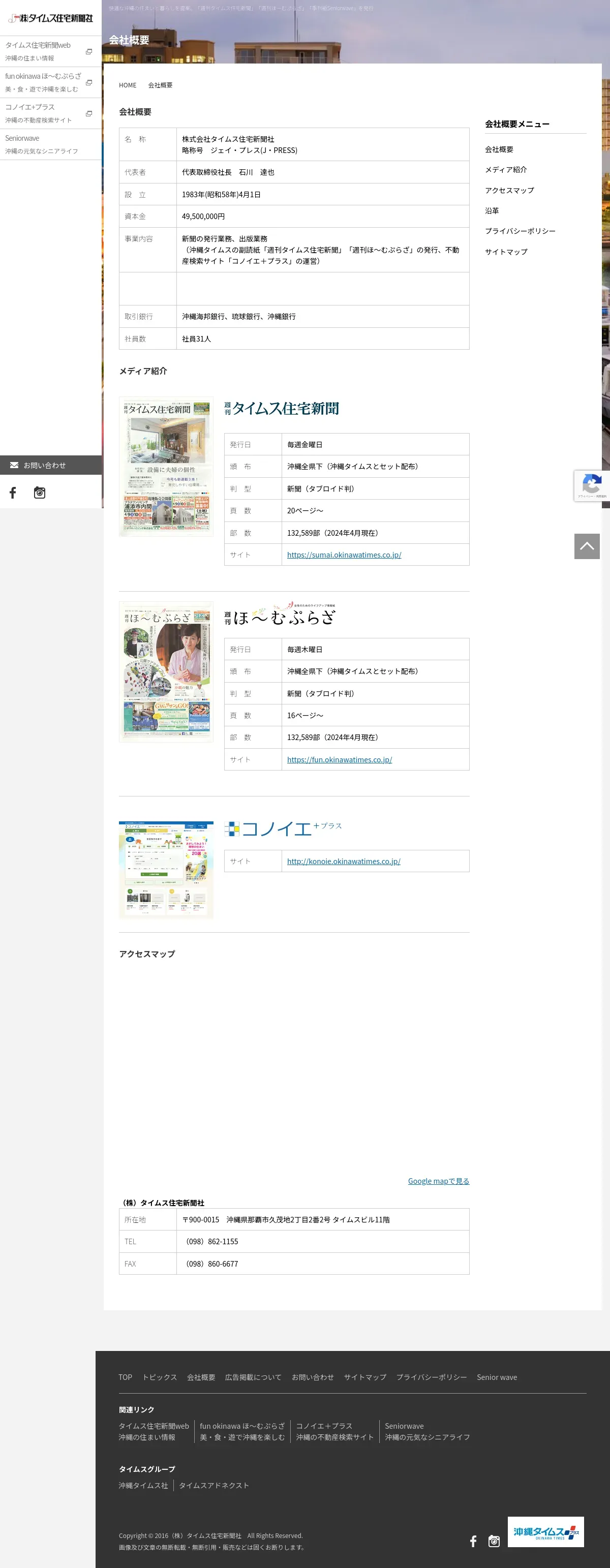The width and height of the screenshot is (610, 1568).
Task: Click コノイエ website screenshot thumbnail
Action: click(x=166, y=870)
